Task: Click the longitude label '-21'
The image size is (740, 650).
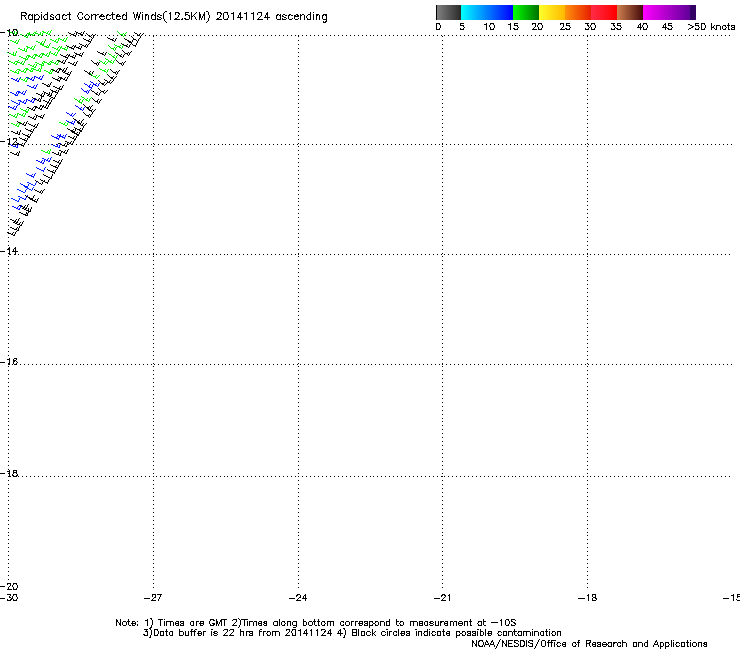Action: (x=443, y=598)
